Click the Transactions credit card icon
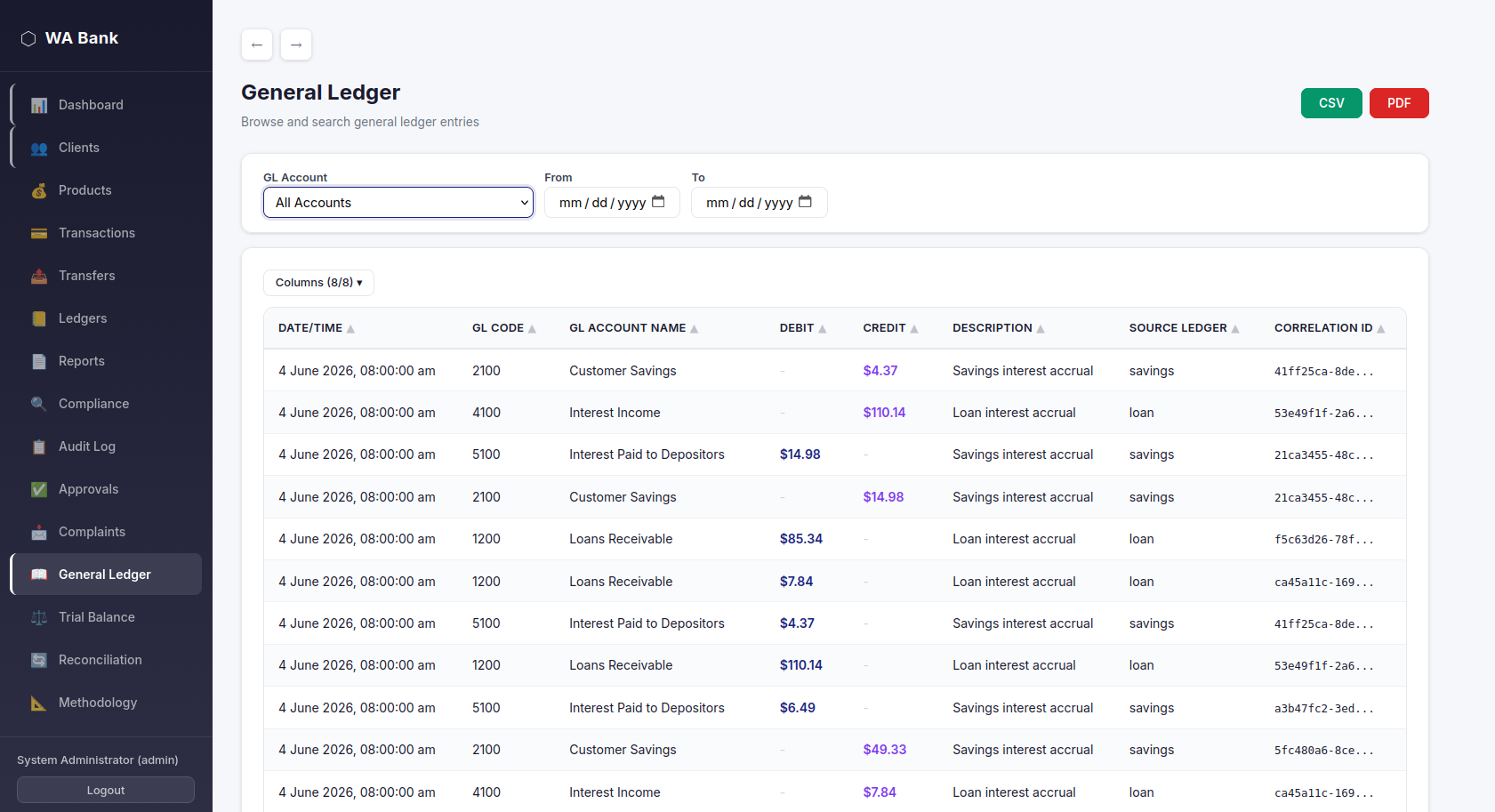1495x812 pixels. [39, 233]
